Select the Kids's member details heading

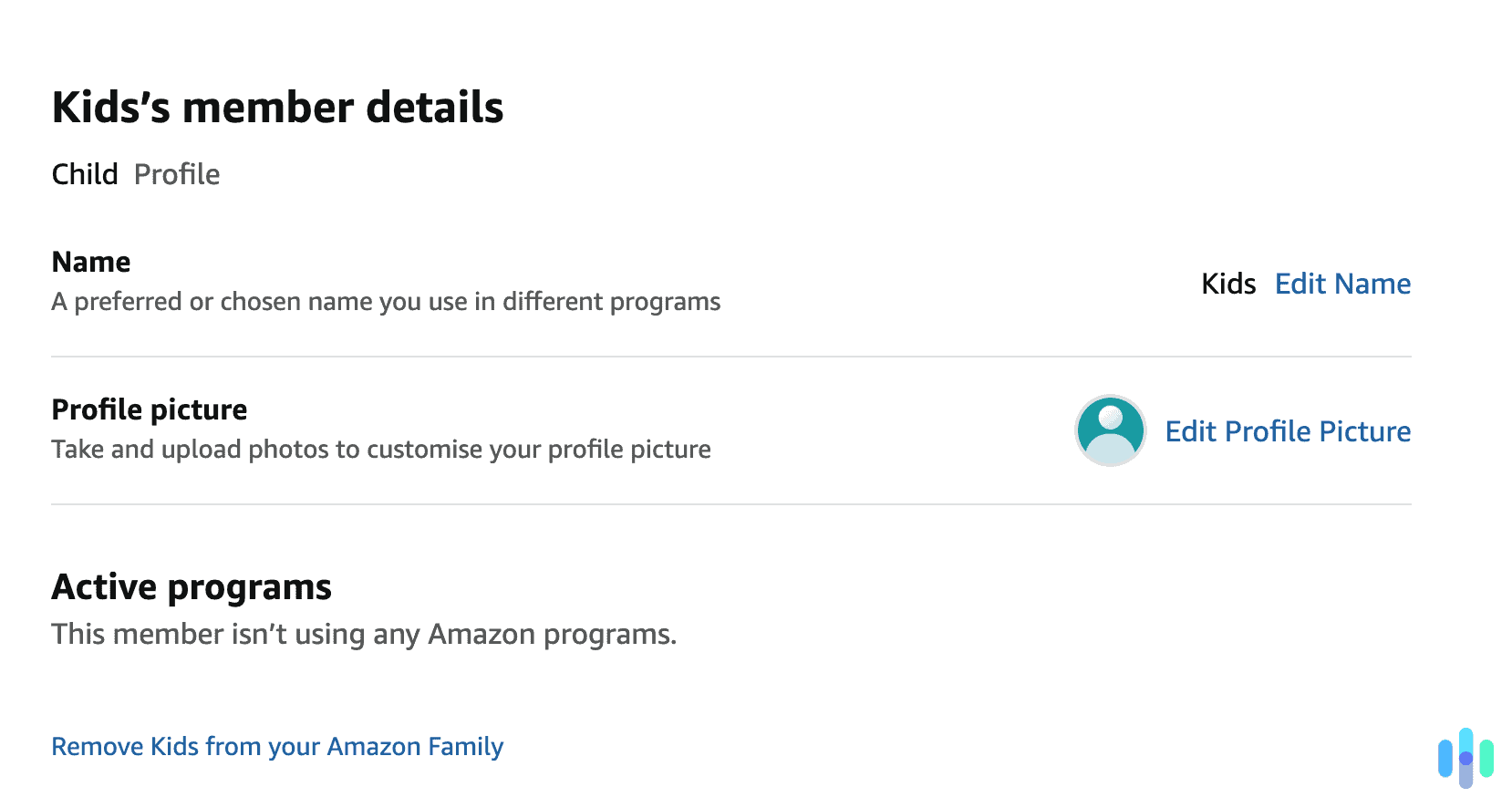(x=277, y=108)
